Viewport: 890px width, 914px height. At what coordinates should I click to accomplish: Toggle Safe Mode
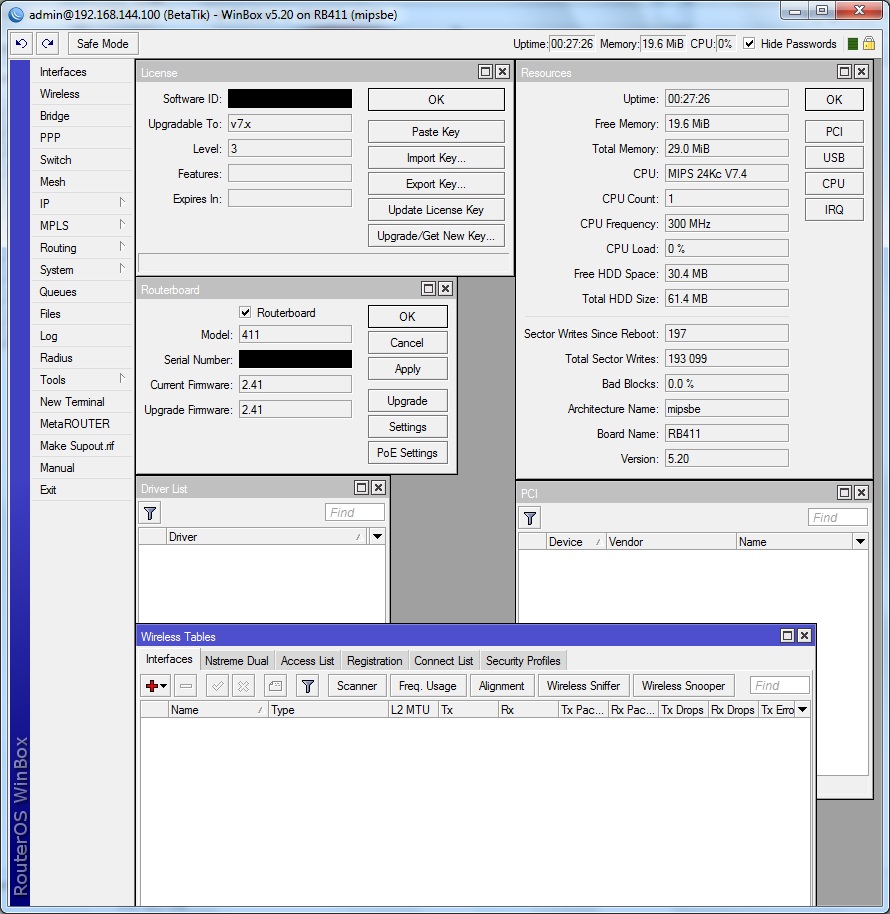tap(103, 44)
